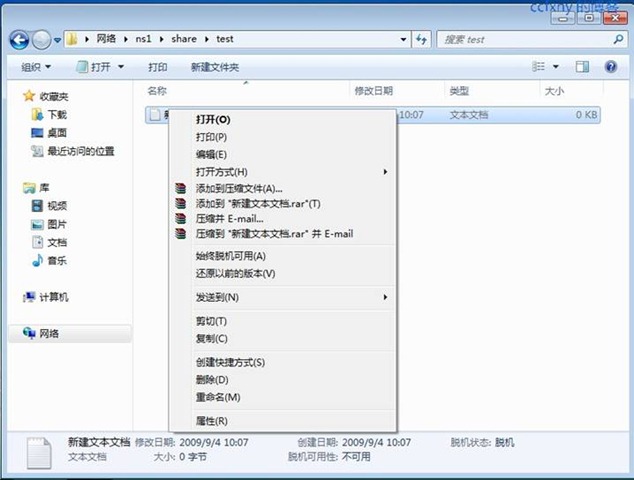Click 修改日期: 2009/9/4 10:07 detail
The height and width of the screenshot is (480, 634).
pos(191,442)
